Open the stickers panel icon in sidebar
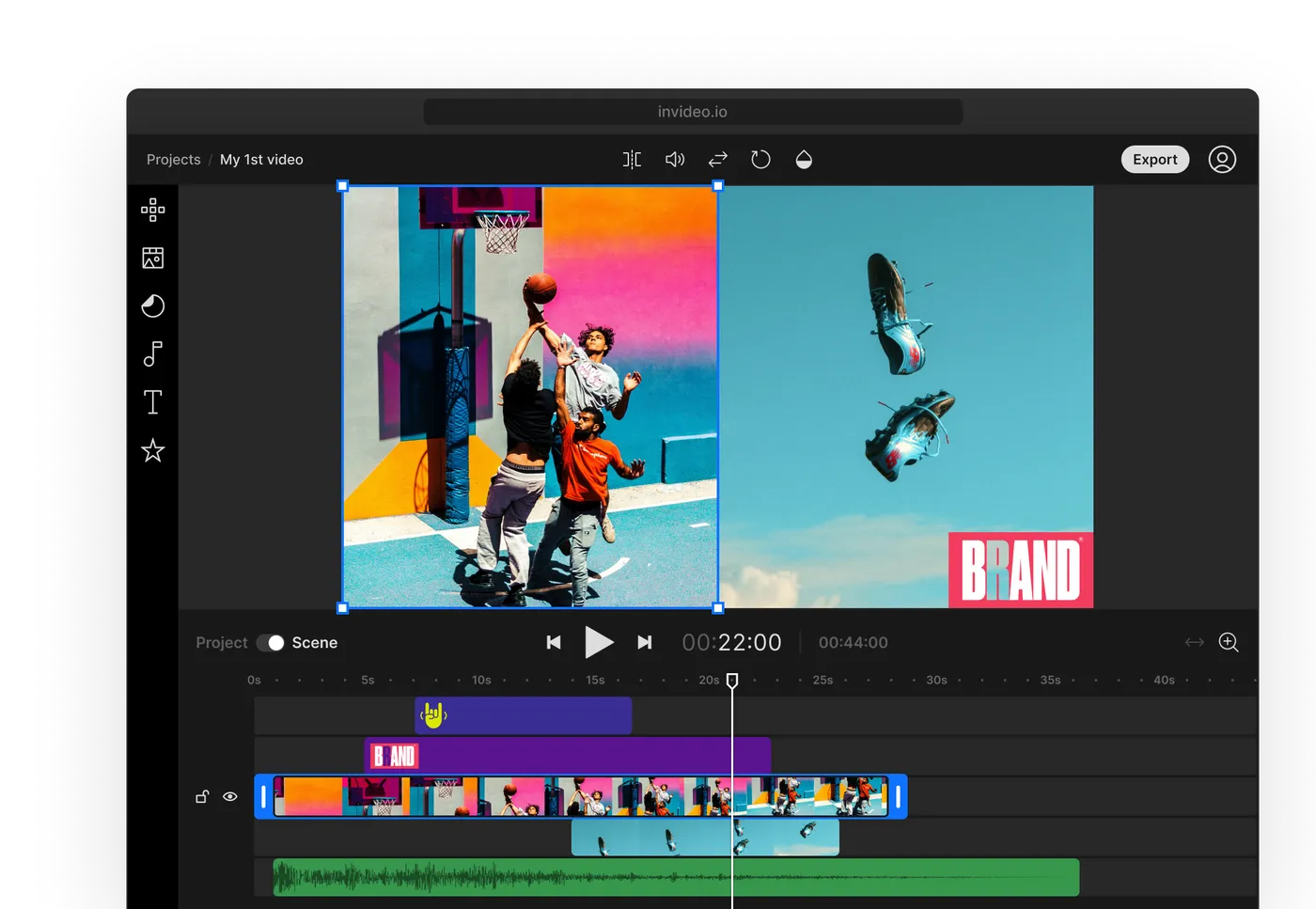 (x=152, y=306)
